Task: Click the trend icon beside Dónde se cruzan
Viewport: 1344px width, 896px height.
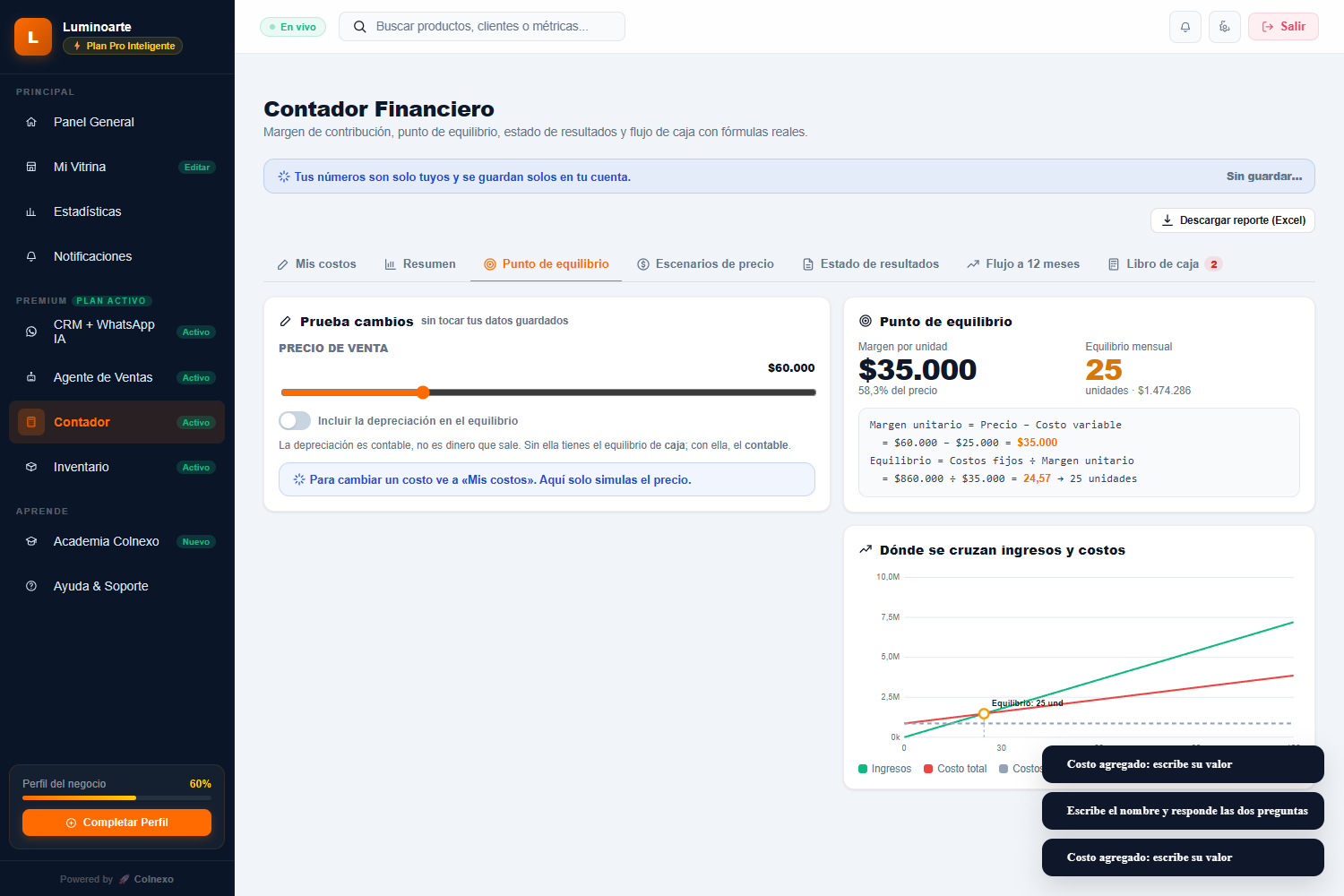Action: 866,549
